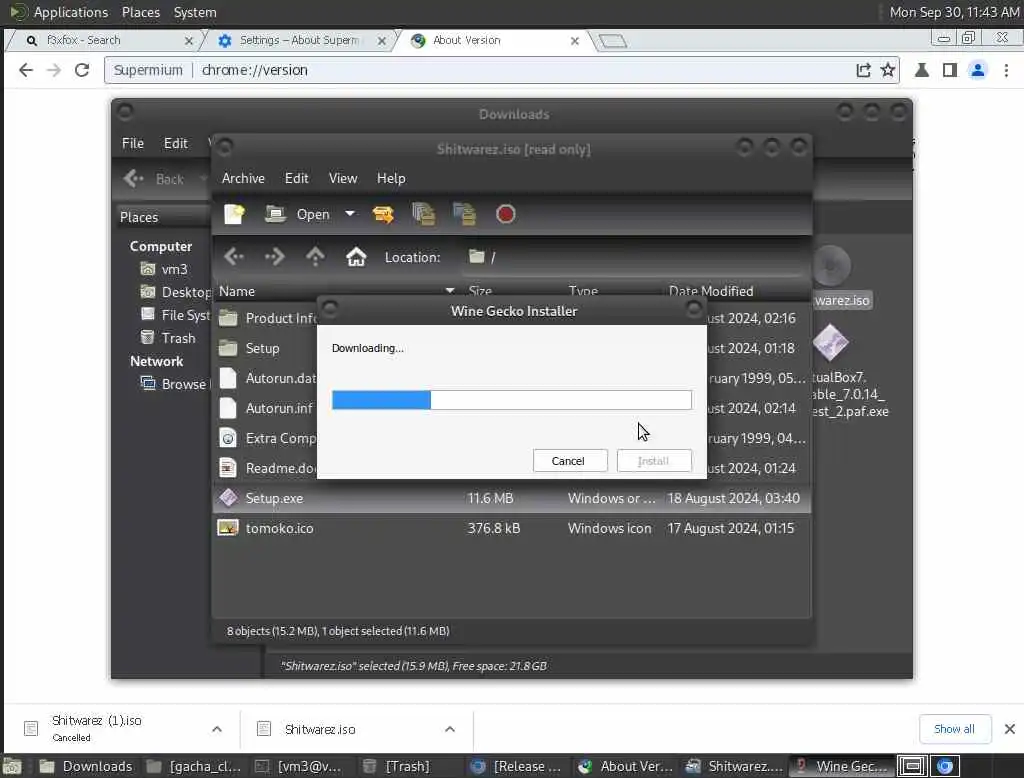
Task: Click the archive Location path field
Action: point(633,257)
